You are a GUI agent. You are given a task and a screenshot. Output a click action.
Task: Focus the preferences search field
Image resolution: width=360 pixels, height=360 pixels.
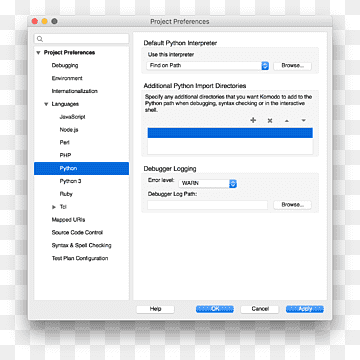[81, 39]
